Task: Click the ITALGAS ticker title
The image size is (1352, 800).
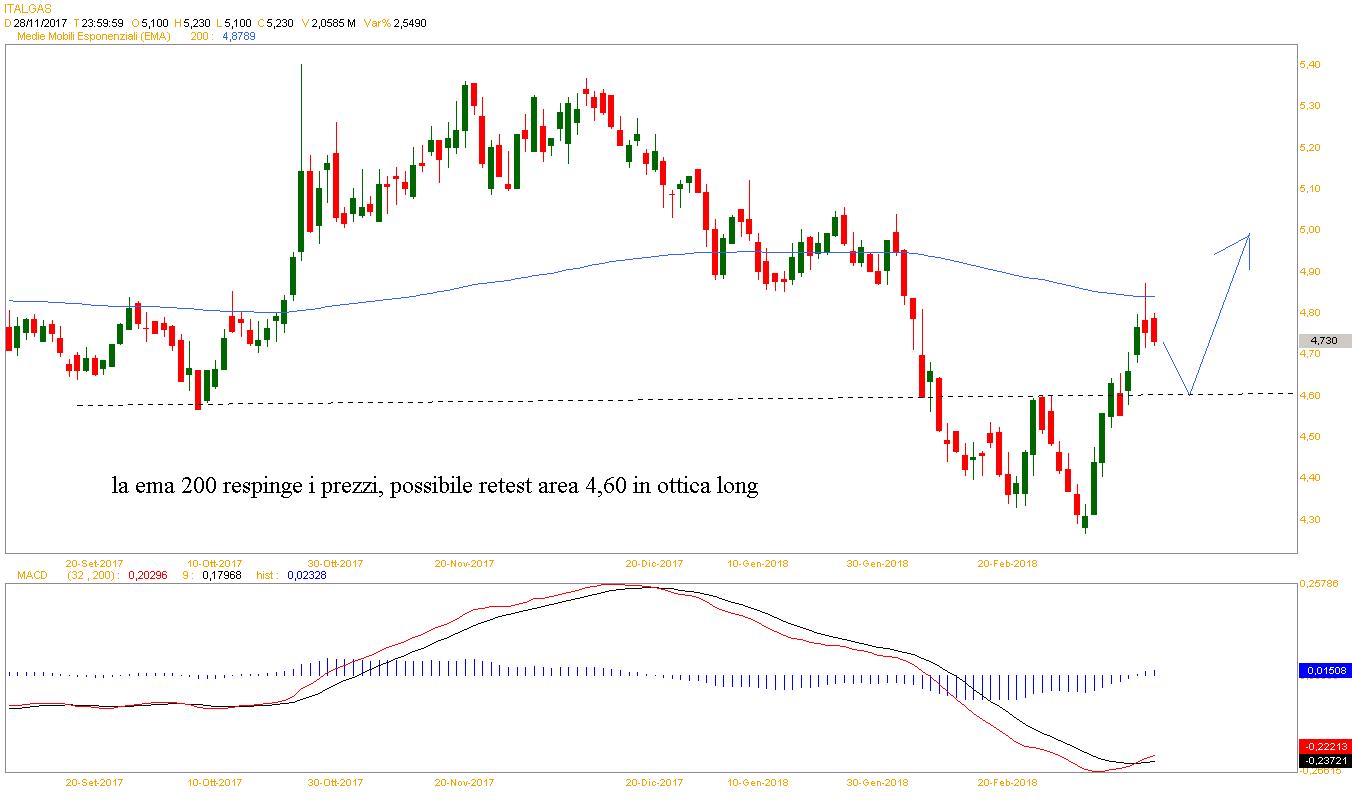Action: click(x=27, y=8)
